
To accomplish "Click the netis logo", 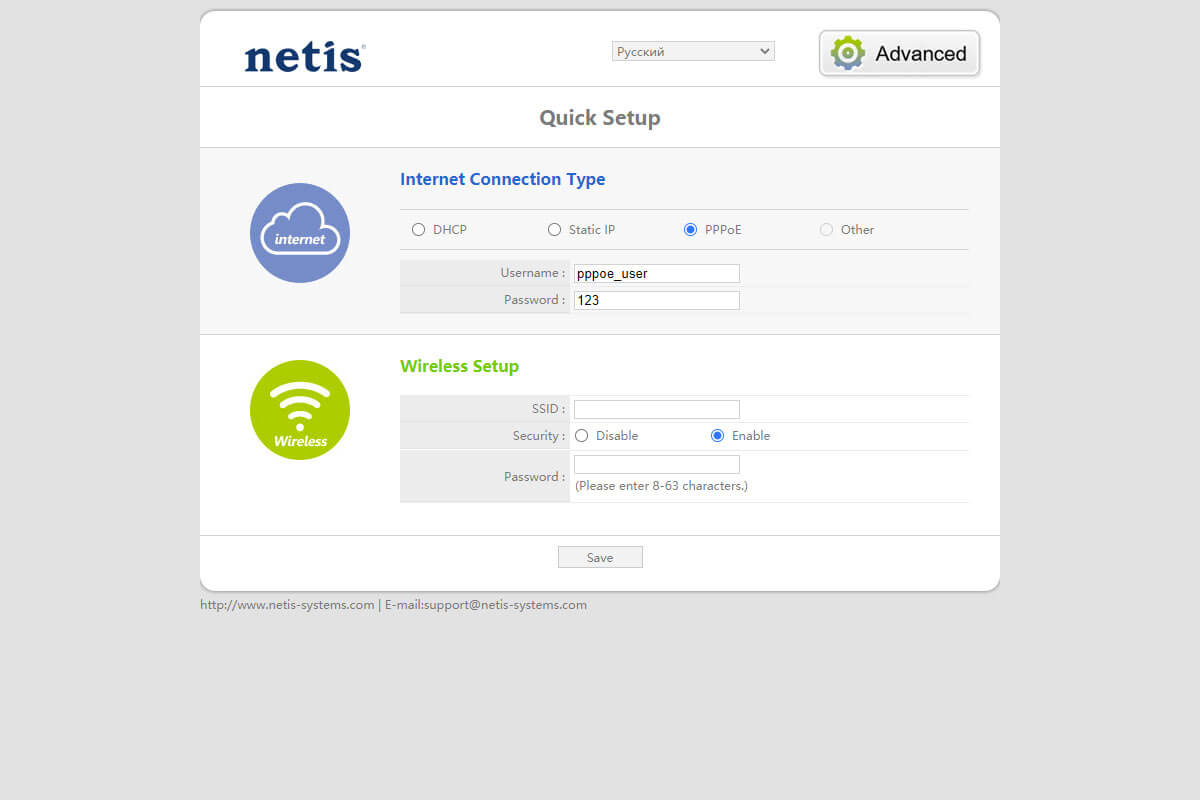I will (x=304, y=57).
